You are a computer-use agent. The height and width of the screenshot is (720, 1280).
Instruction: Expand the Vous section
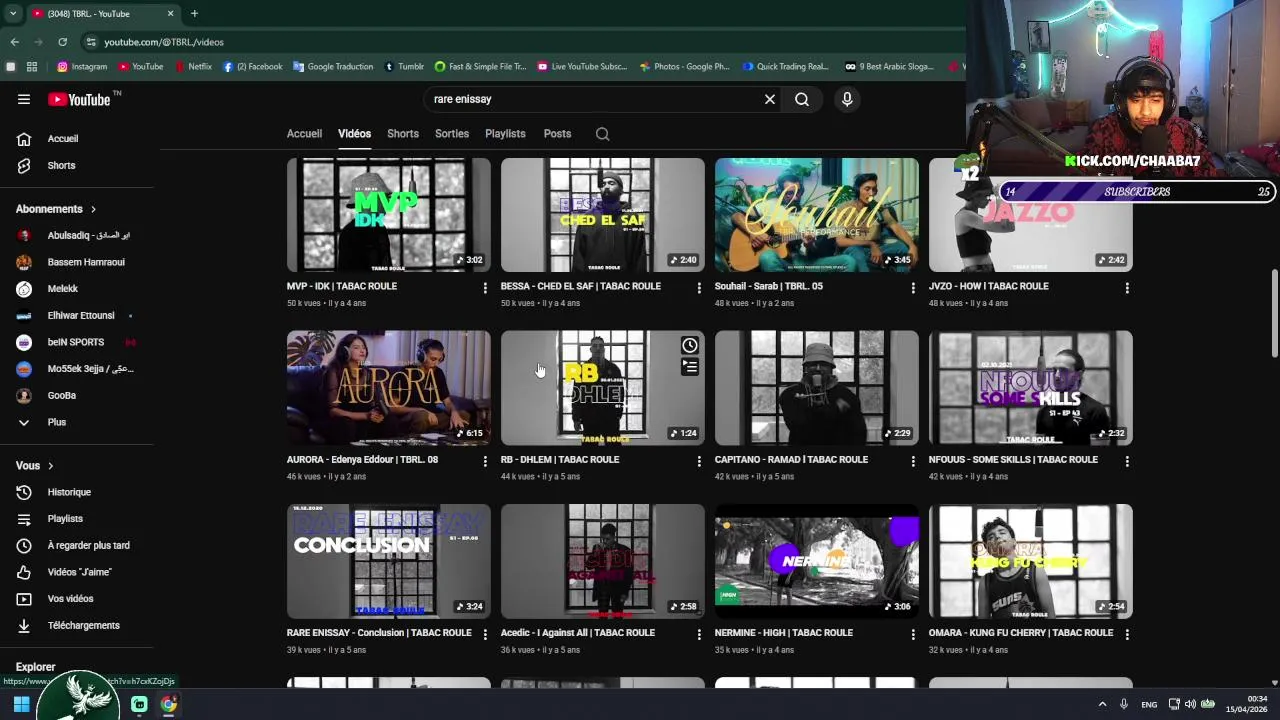35,466
